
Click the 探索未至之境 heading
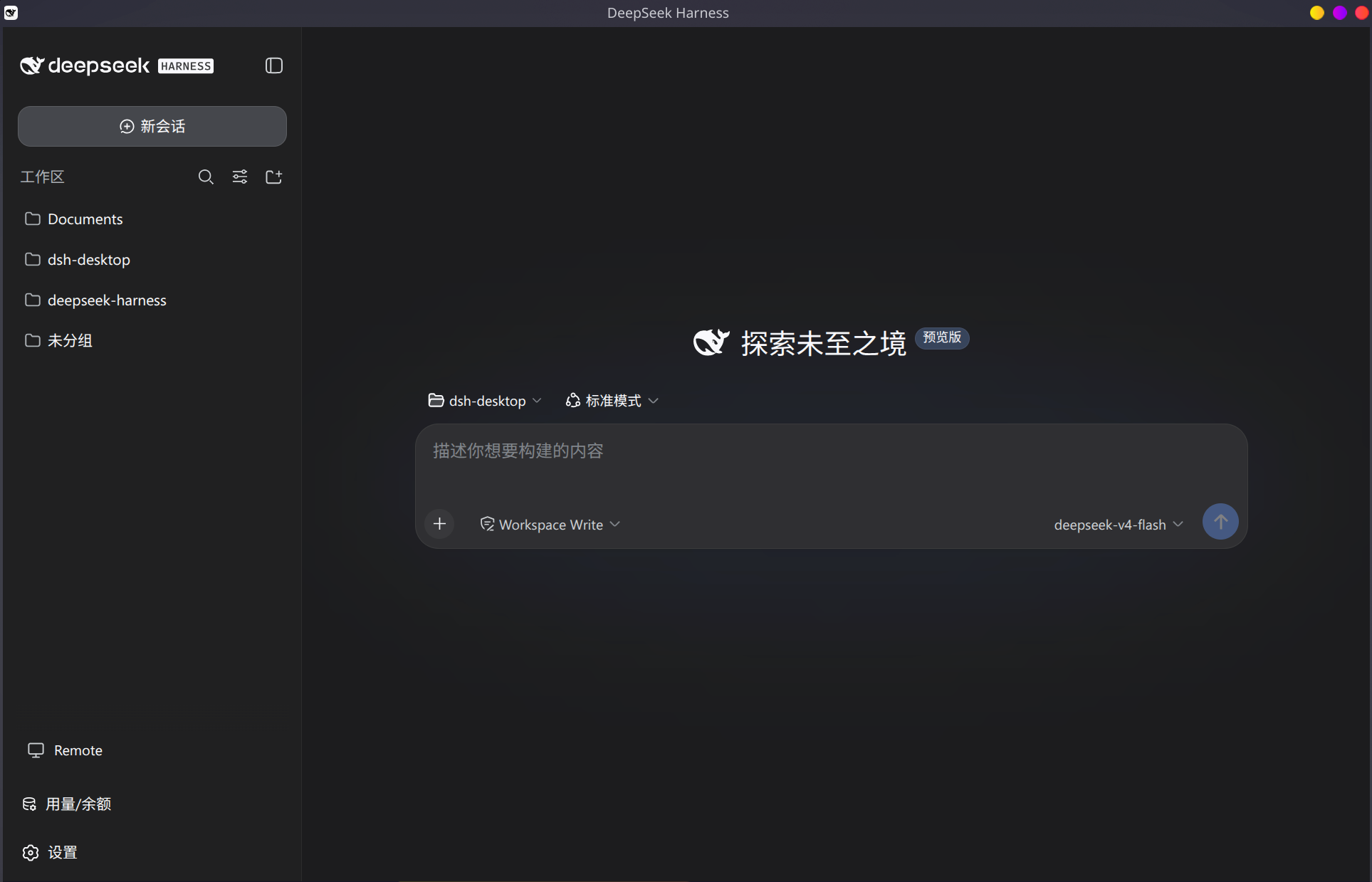[x=824, y=344]
